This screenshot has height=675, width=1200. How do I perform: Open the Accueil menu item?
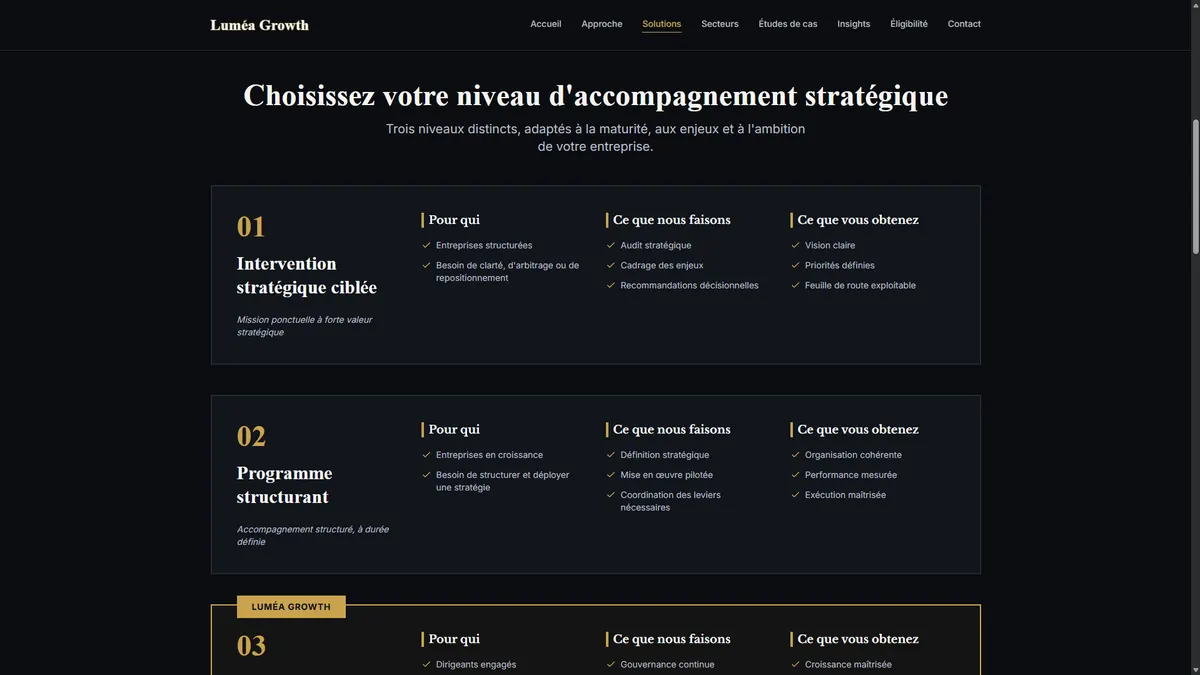[546, 24]
